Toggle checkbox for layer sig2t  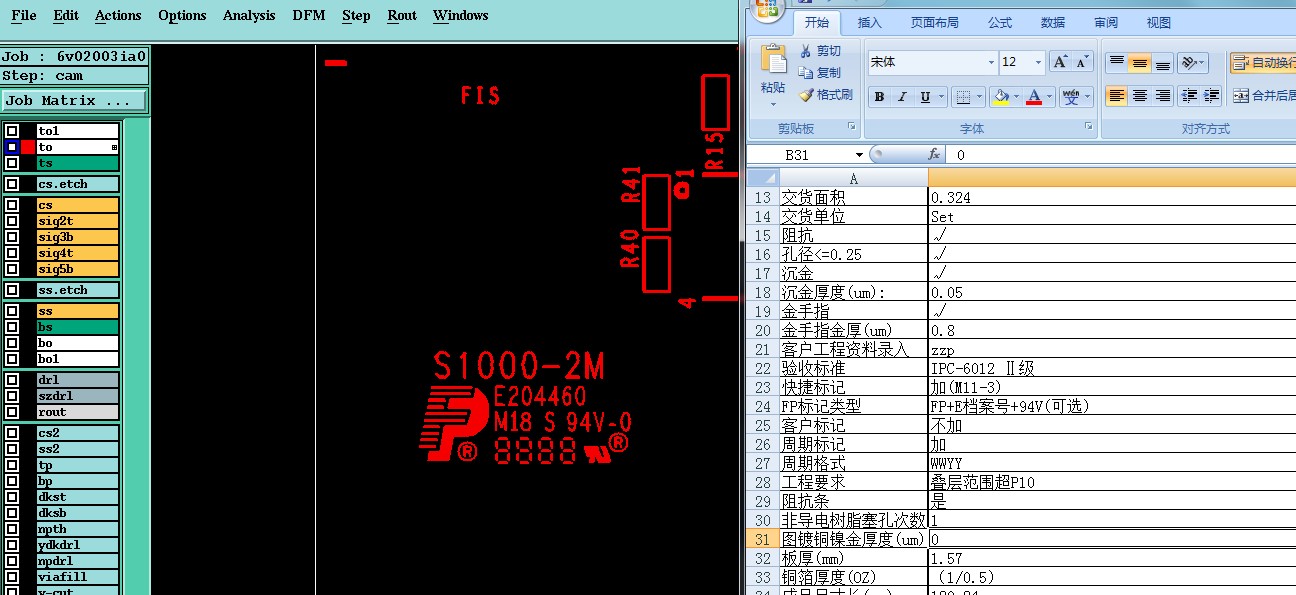pos(12,221)
